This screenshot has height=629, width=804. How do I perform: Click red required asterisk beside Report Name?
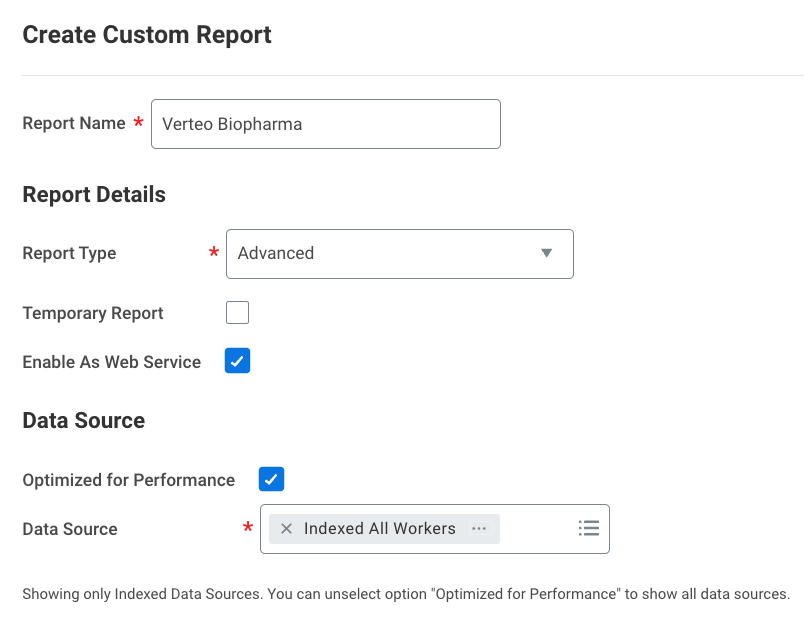point(138,123)
